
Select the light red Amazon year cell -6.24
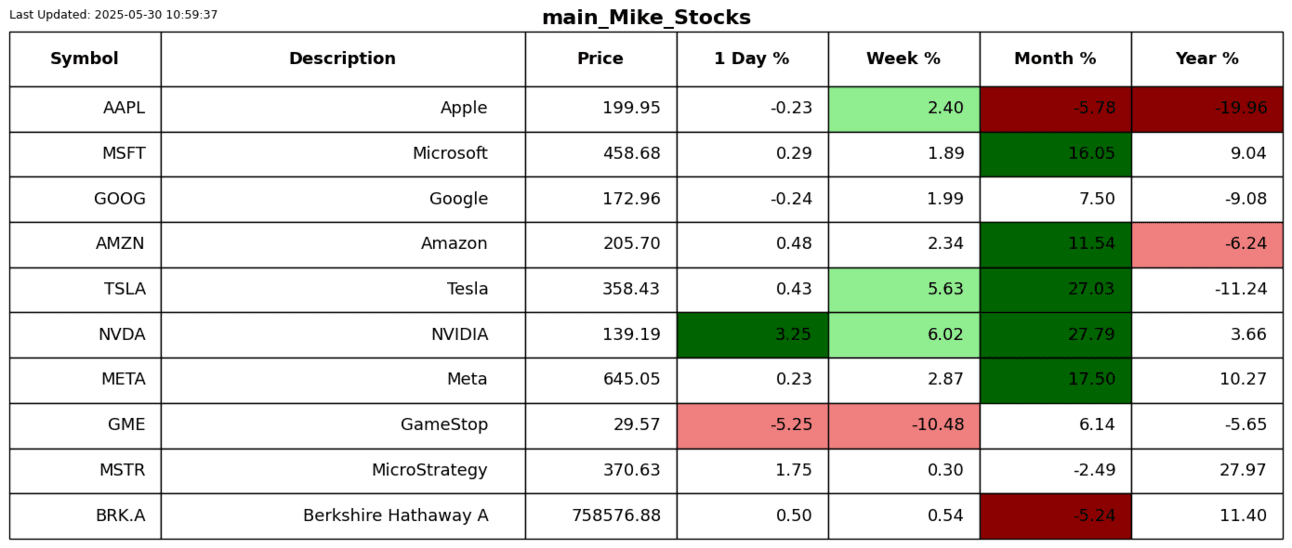1206,244
